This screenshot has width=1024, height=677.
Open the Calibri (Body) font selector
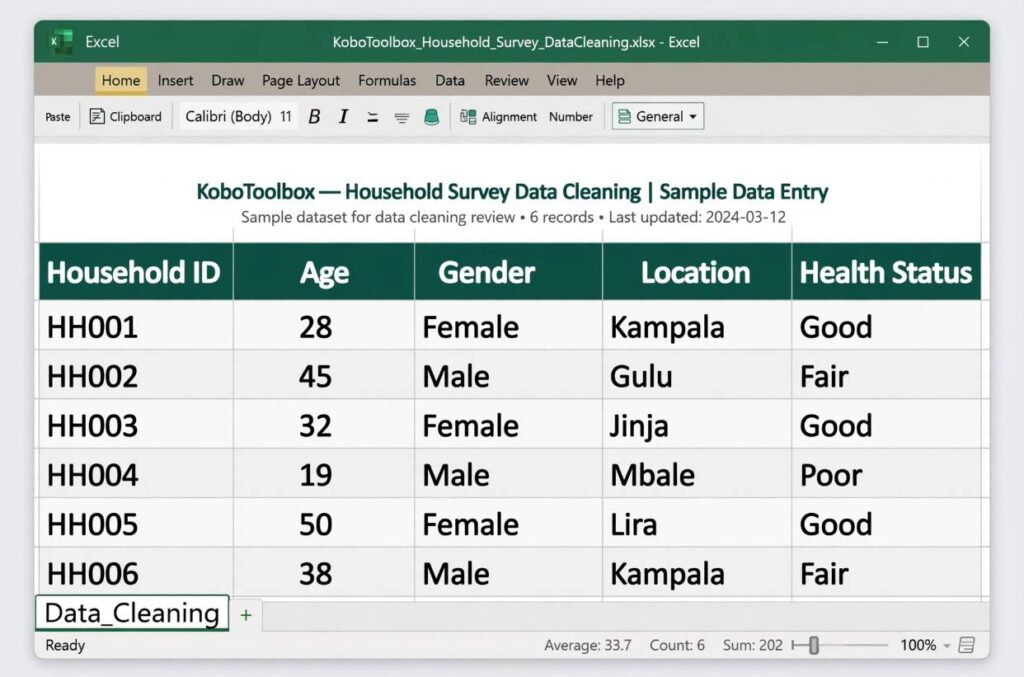click(x=228, y=116)
